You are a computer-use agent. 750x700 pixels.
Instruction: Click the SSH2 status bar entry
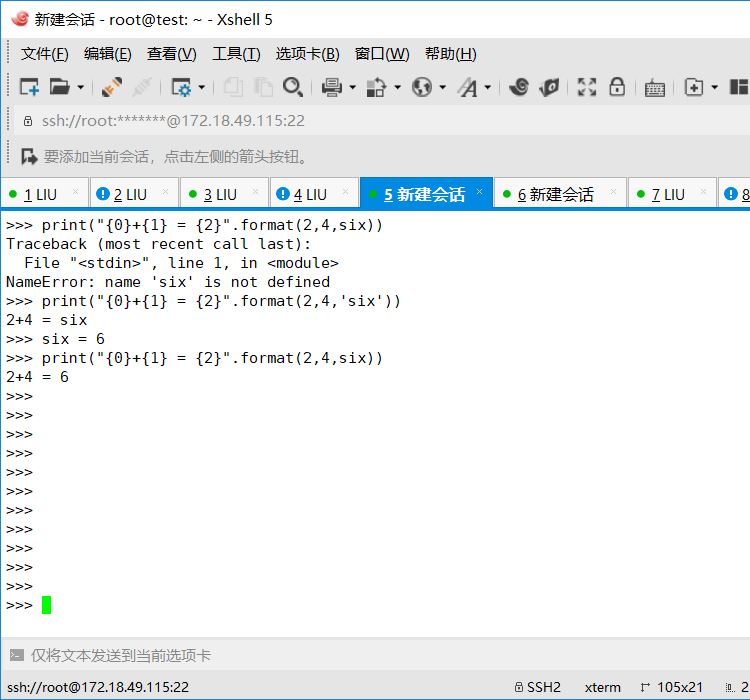(538, 687)
